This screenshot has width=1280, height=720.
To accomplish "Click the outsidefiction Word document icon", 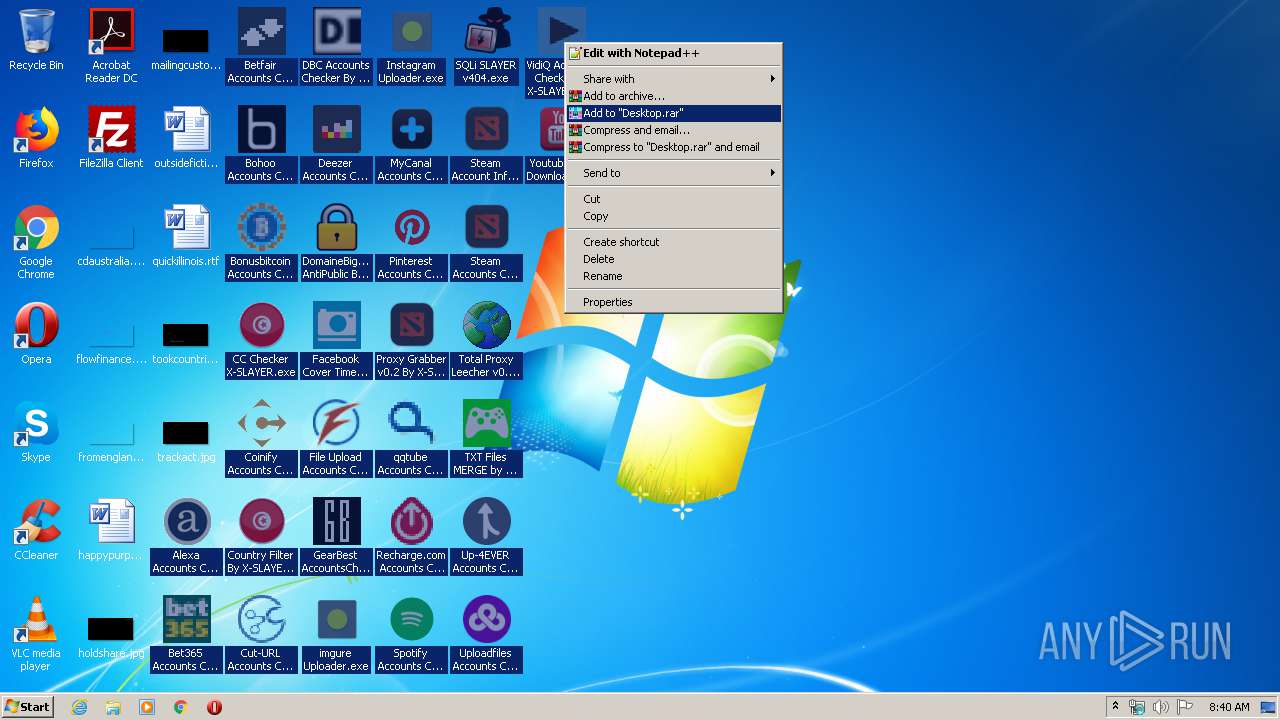I will [x=186, y=138].
